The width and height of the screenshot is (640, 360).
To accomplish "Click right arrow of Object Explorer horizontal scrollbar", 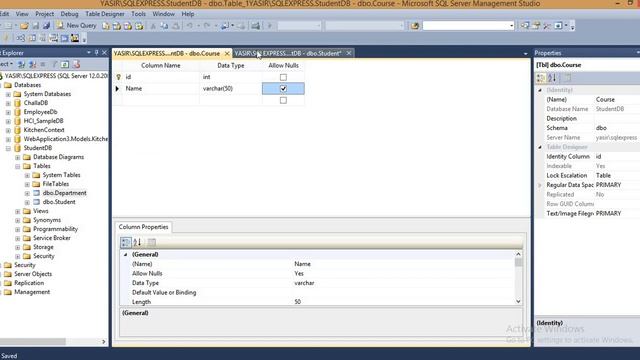I will tap(104, 342).
